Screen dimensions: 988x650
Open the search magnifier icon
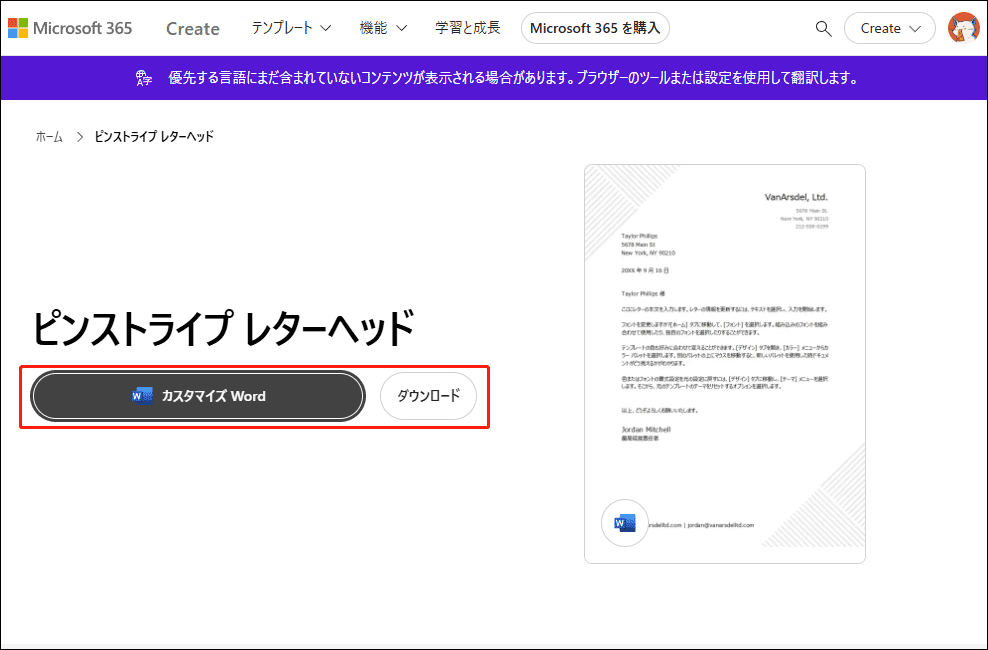click(823, 28)
